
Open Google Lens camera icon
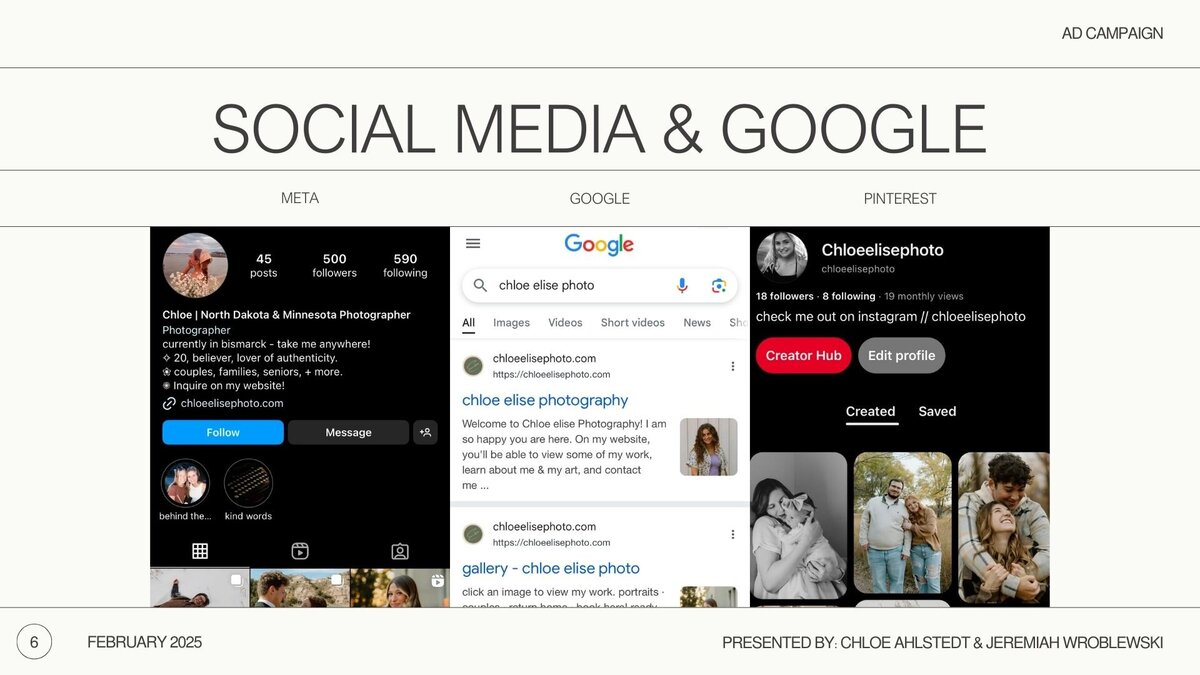(718, 285)
